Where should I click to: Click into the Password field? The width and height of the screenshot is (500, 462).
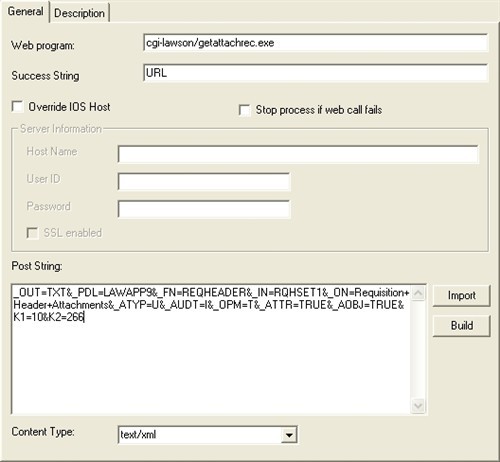click(204, 209)
